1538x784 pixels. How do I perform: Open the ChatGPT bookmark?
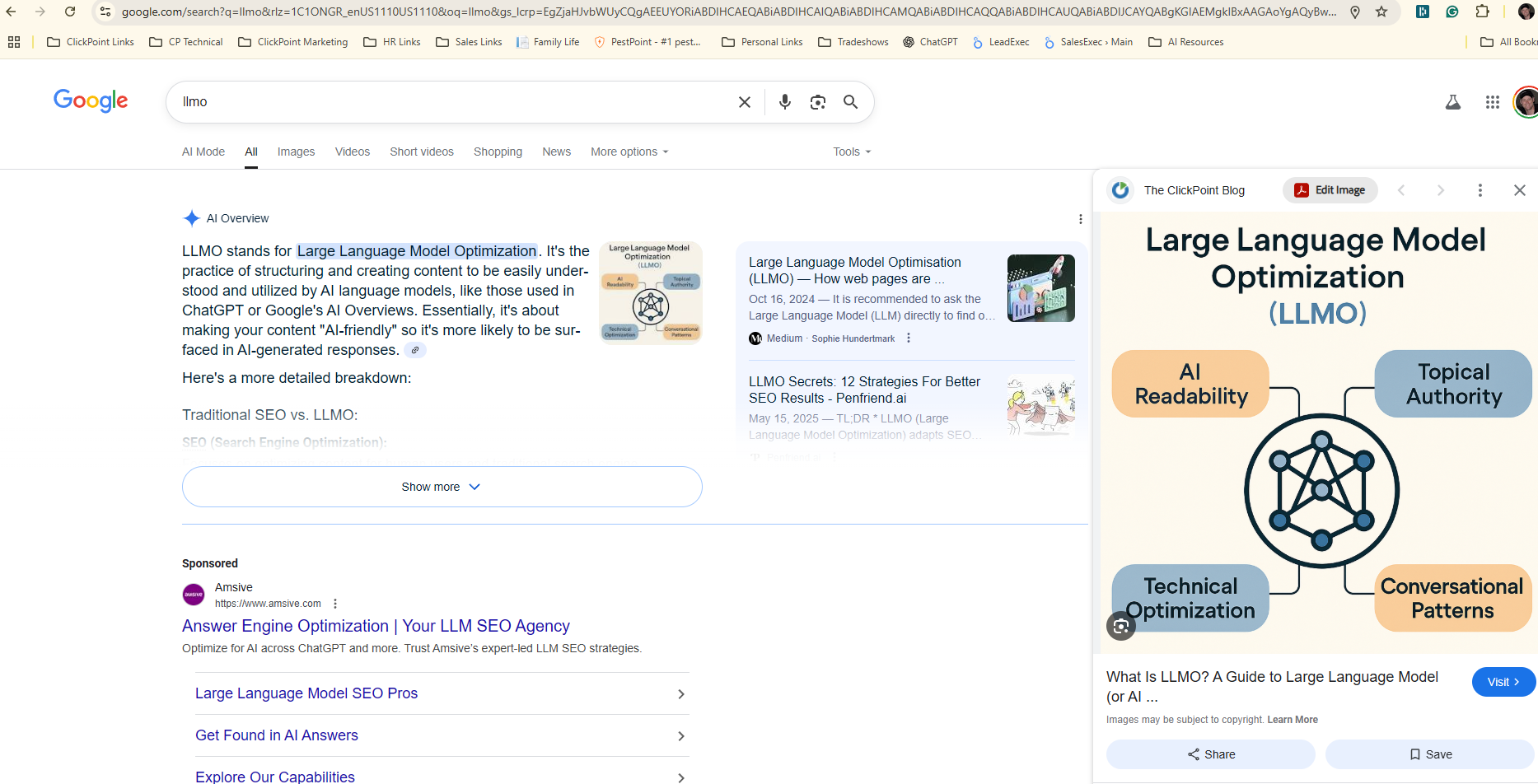coord(931,42)
